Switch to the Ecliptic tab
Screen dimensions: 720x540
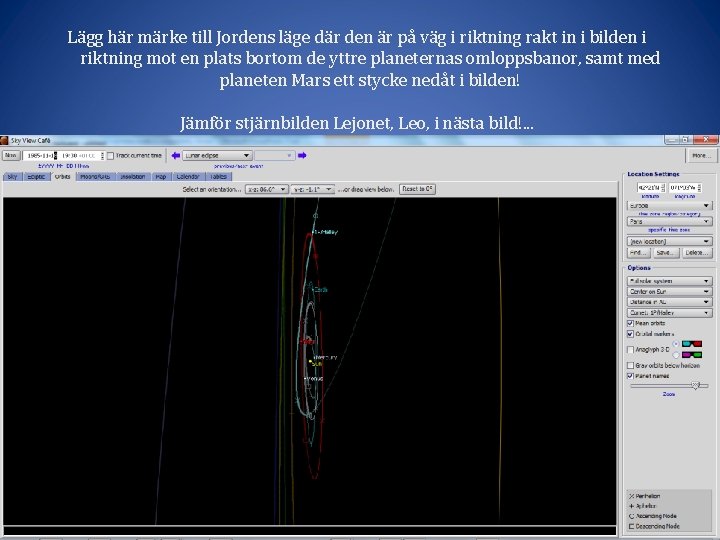tap(36, 177)
